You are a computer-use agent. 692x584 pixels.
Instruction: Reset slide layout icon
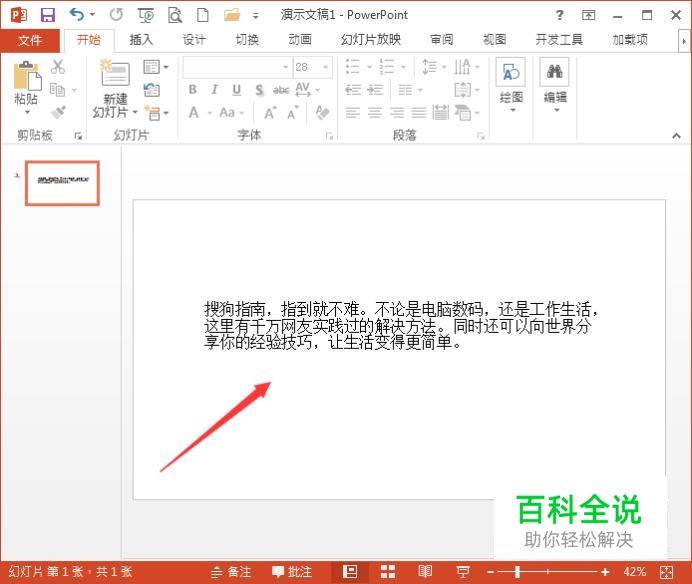152,90
